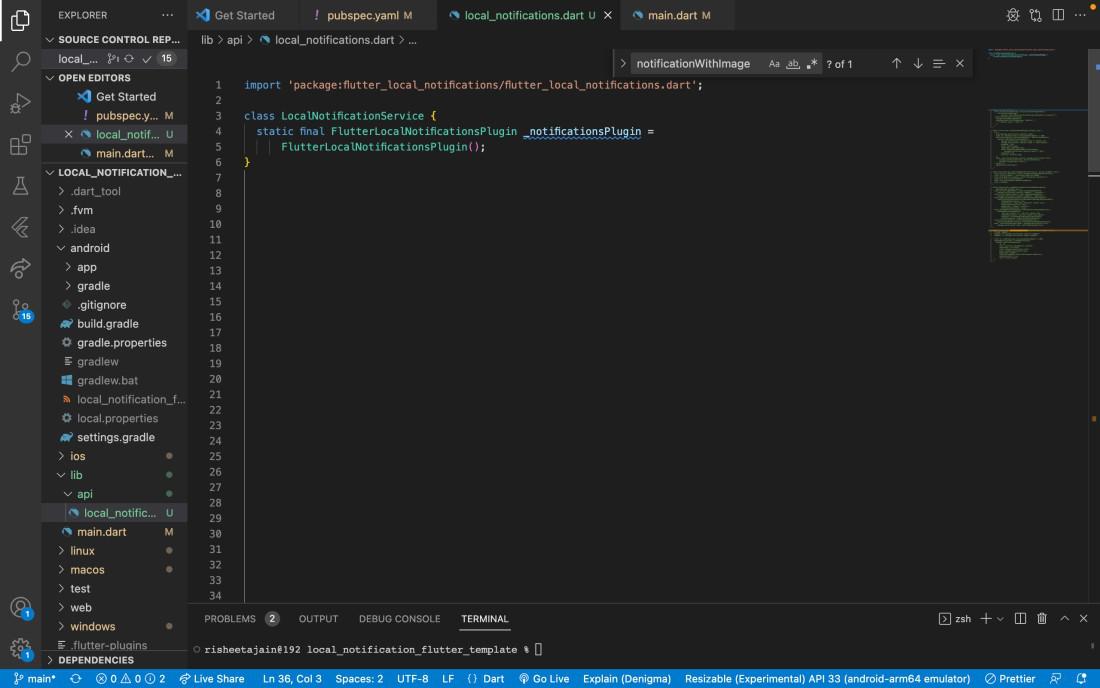1100x688 pixels.
Task: Click Prettier in status bar
Action: [1010, 679]
